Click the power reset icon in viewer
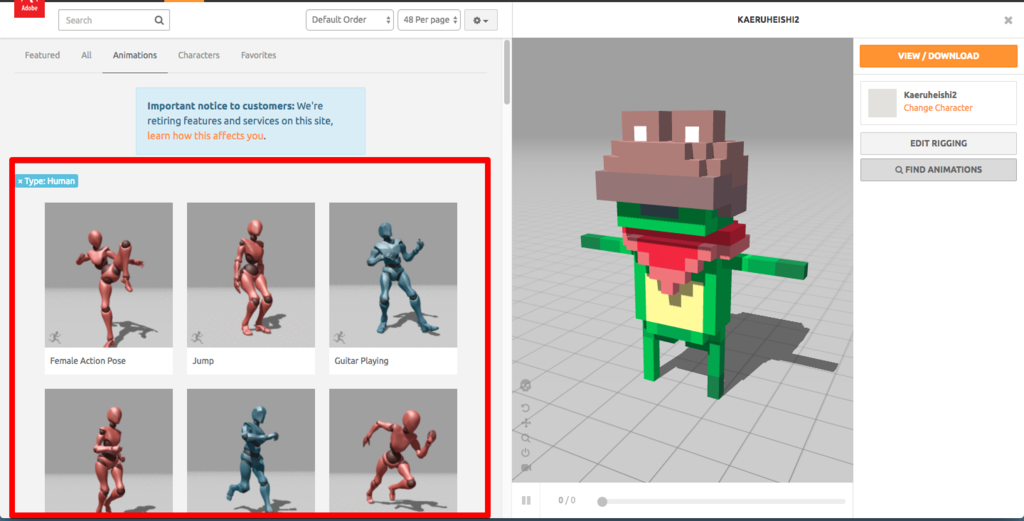 [526, 452]
